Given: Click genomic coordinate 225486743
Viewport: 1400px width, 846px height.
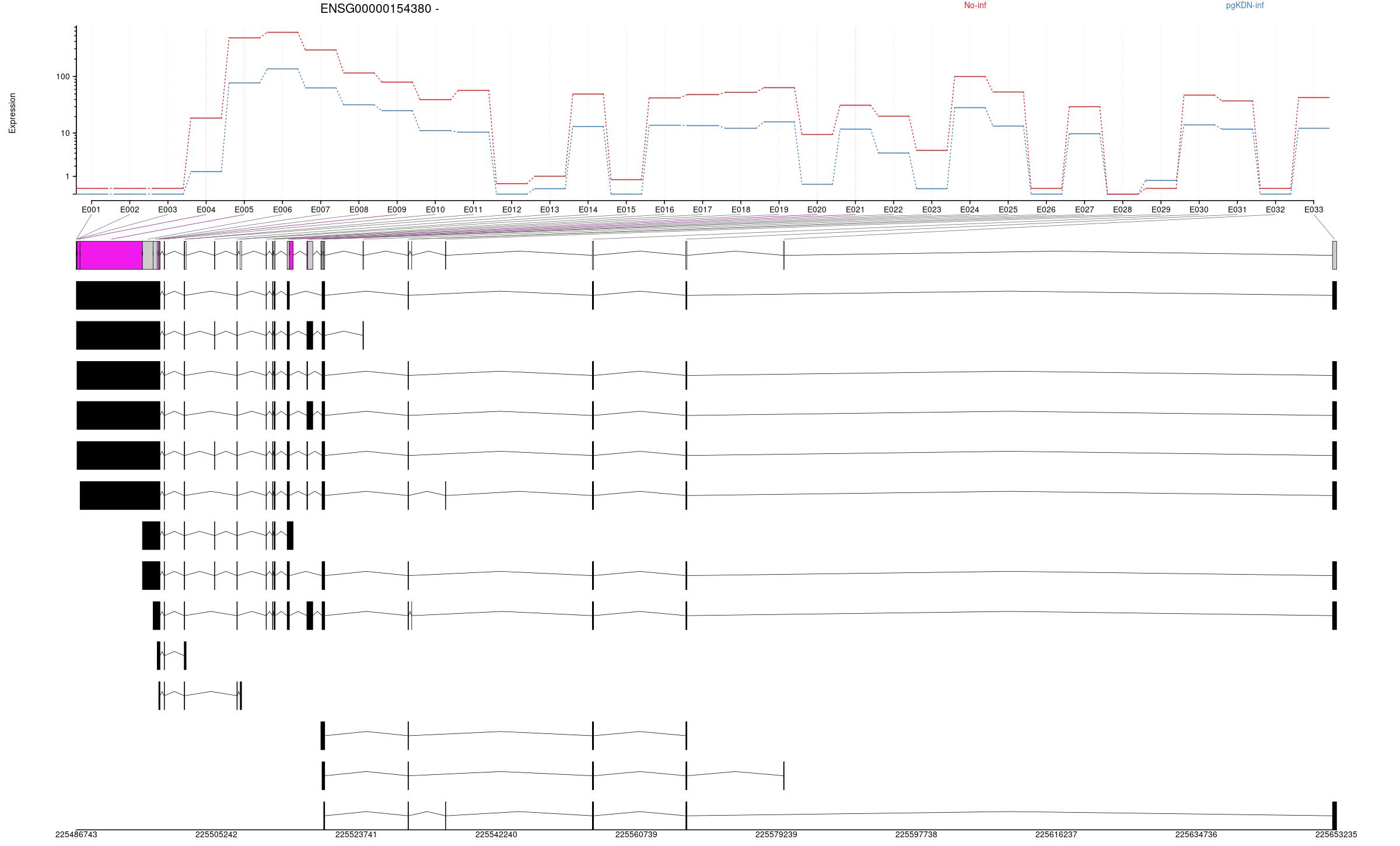Looking at the screenshot, I should click(76, 835).
